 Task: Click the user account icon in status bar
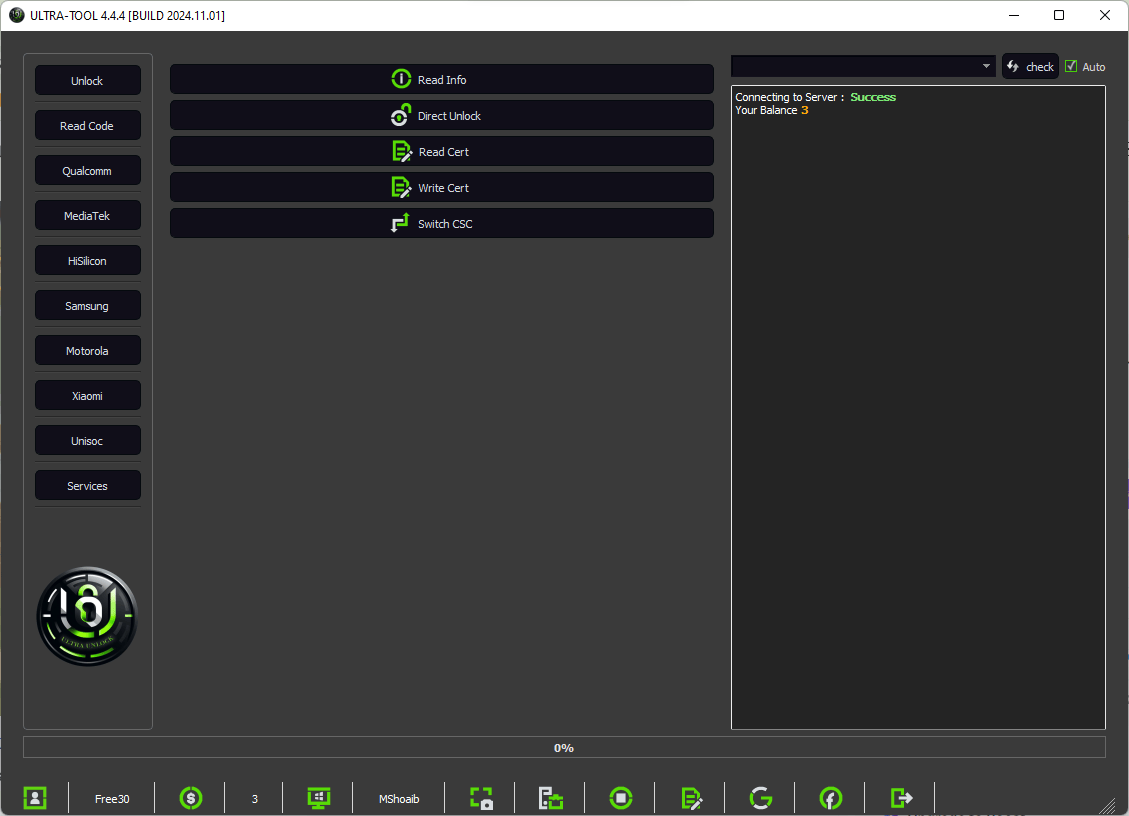coord(35,798)
